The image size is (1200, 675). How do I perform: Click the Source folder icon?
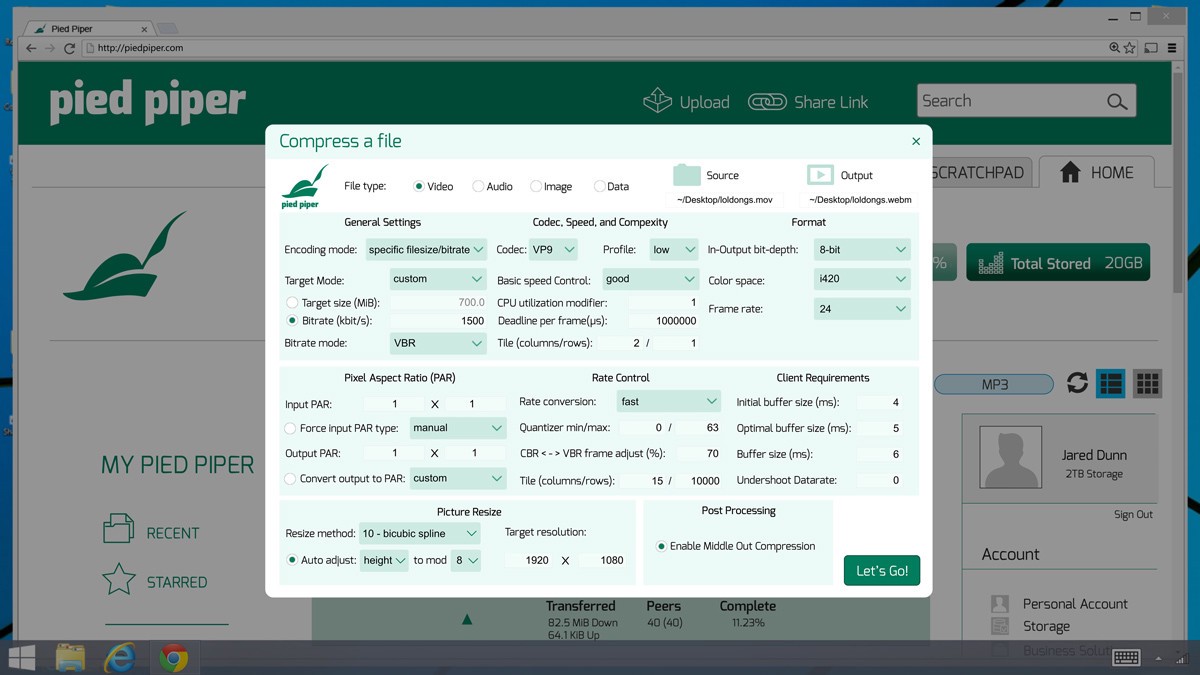pos(686,175)
